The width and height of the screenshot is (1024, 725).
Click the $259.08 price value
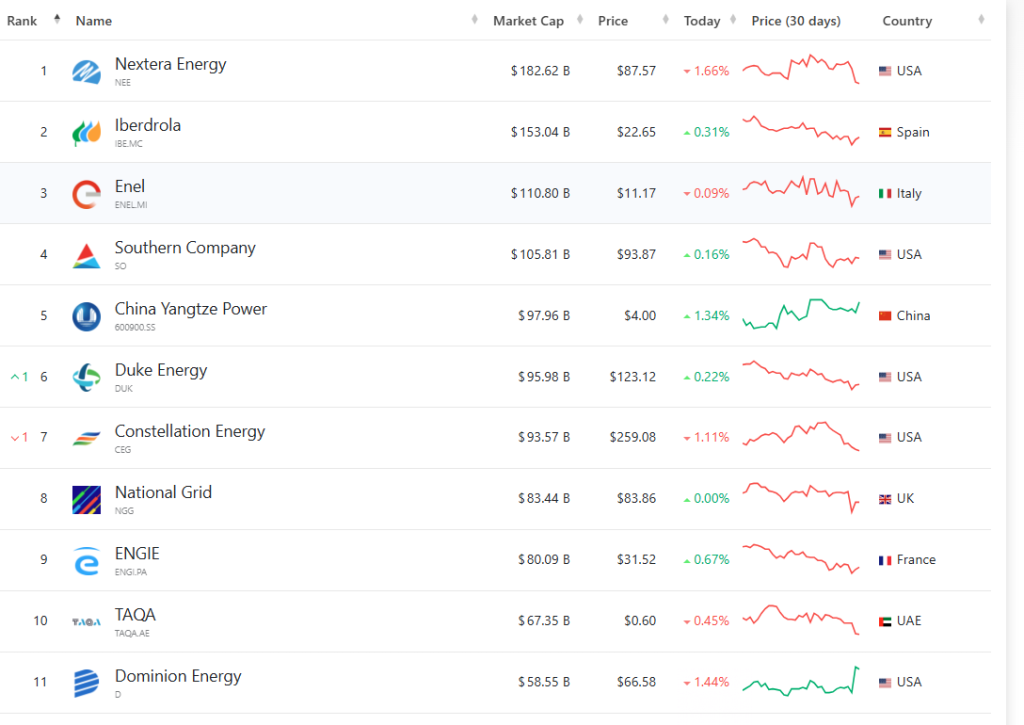(632, 437)
